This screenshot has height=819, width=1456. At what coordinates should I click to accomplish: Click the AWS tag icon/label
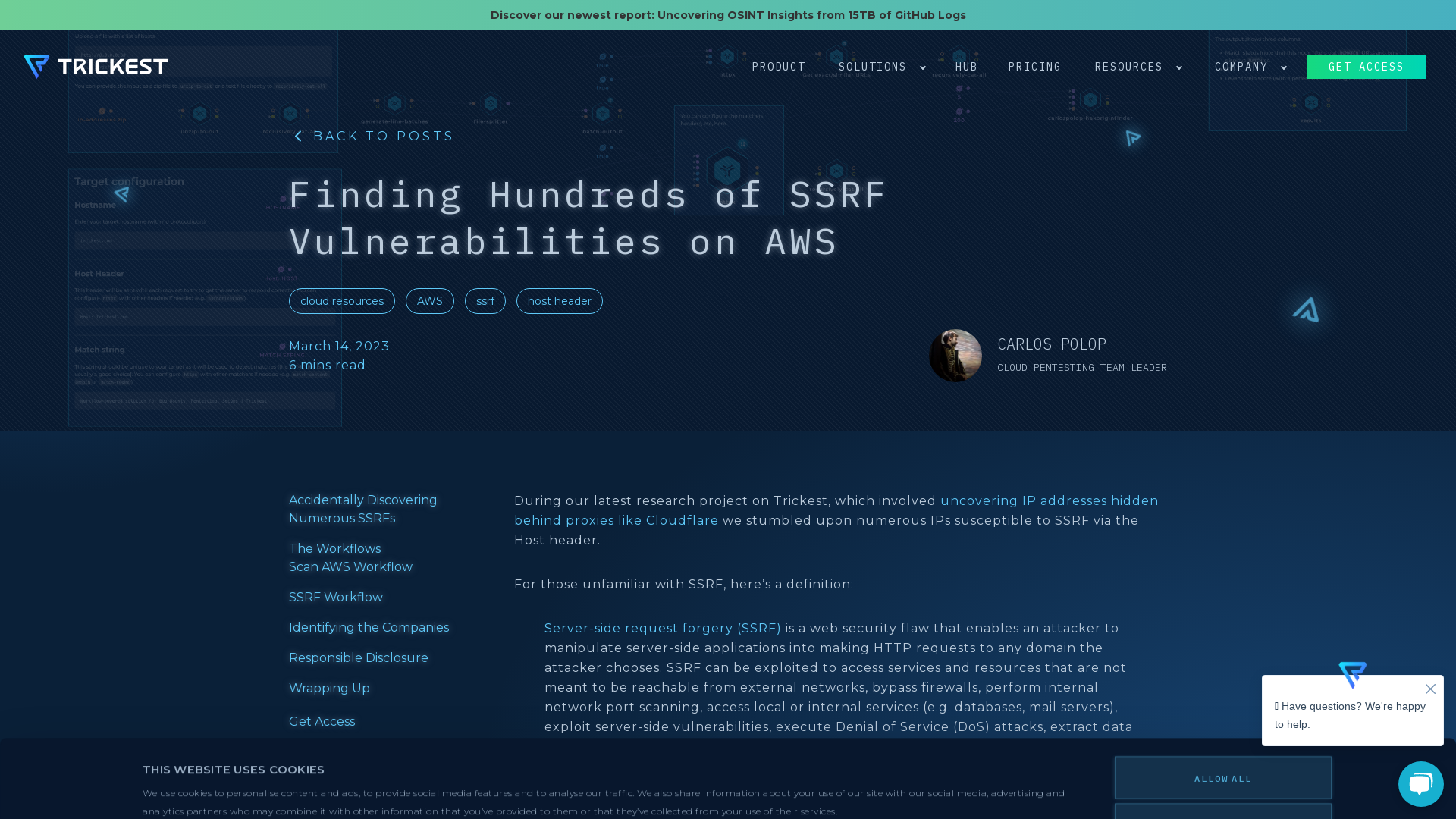click(430, 300)
